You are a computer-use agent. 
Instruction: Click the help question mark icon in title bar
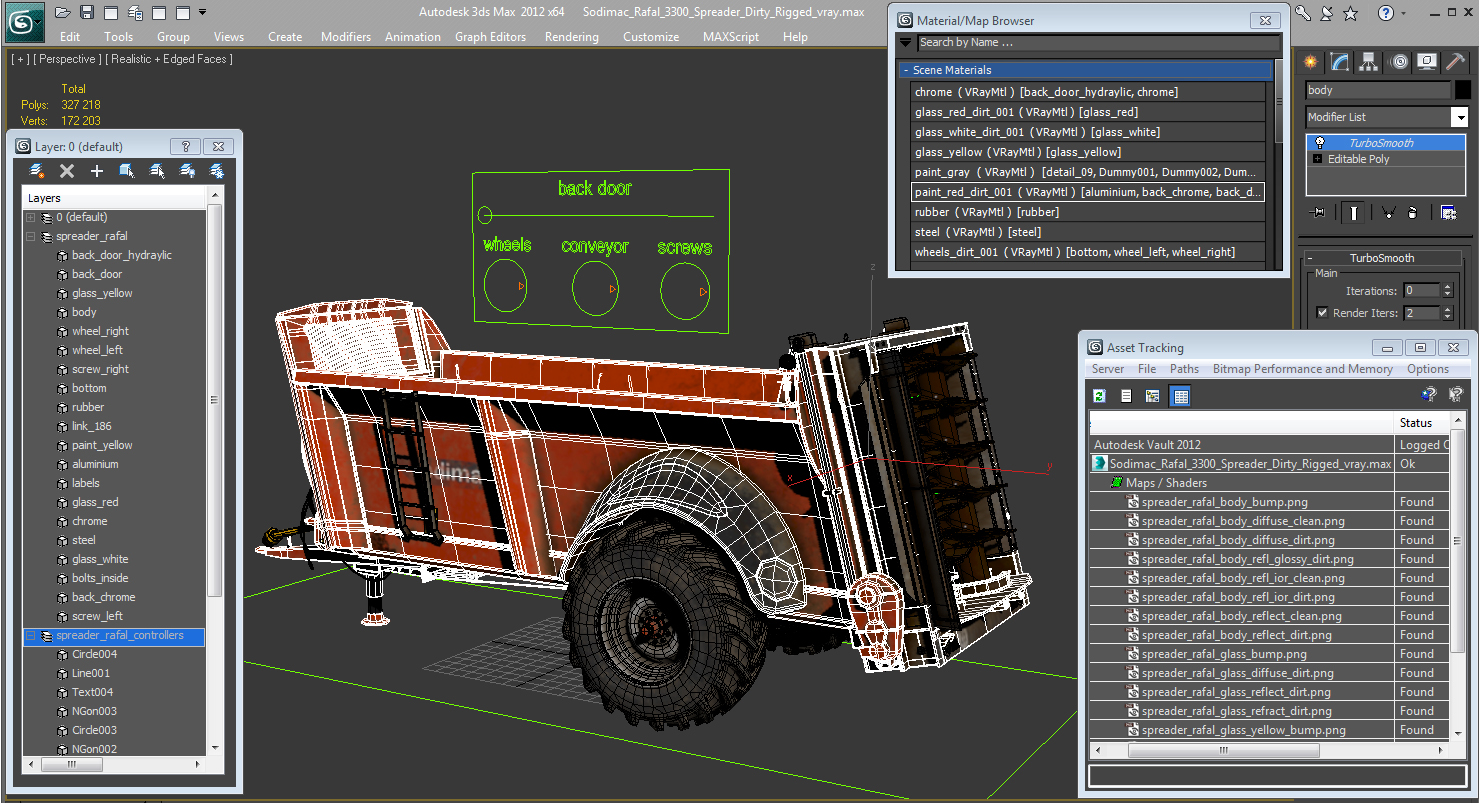1385,13
